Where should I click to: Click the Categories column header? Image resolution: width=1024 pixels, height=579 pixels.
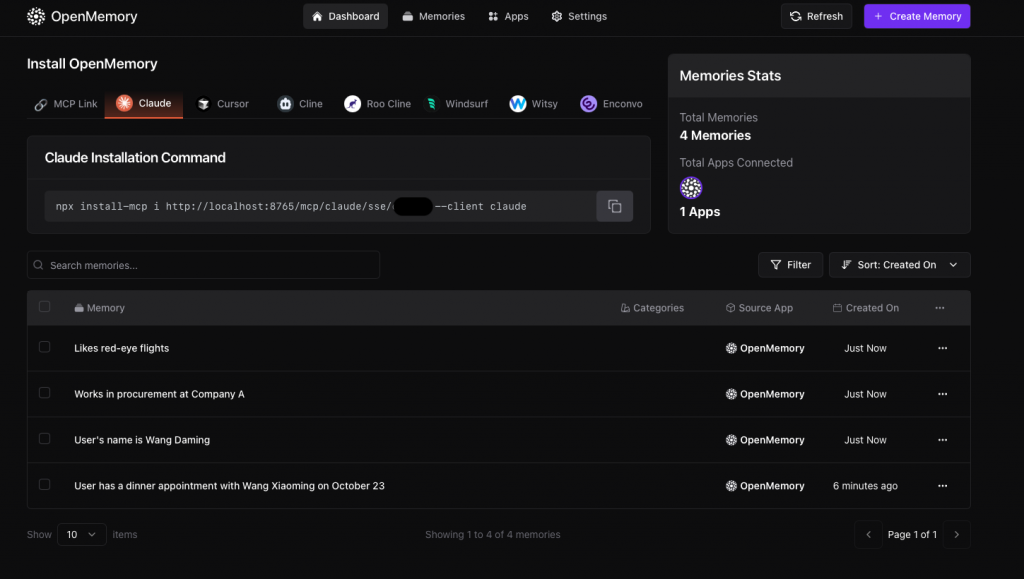(x=652, y=308)
